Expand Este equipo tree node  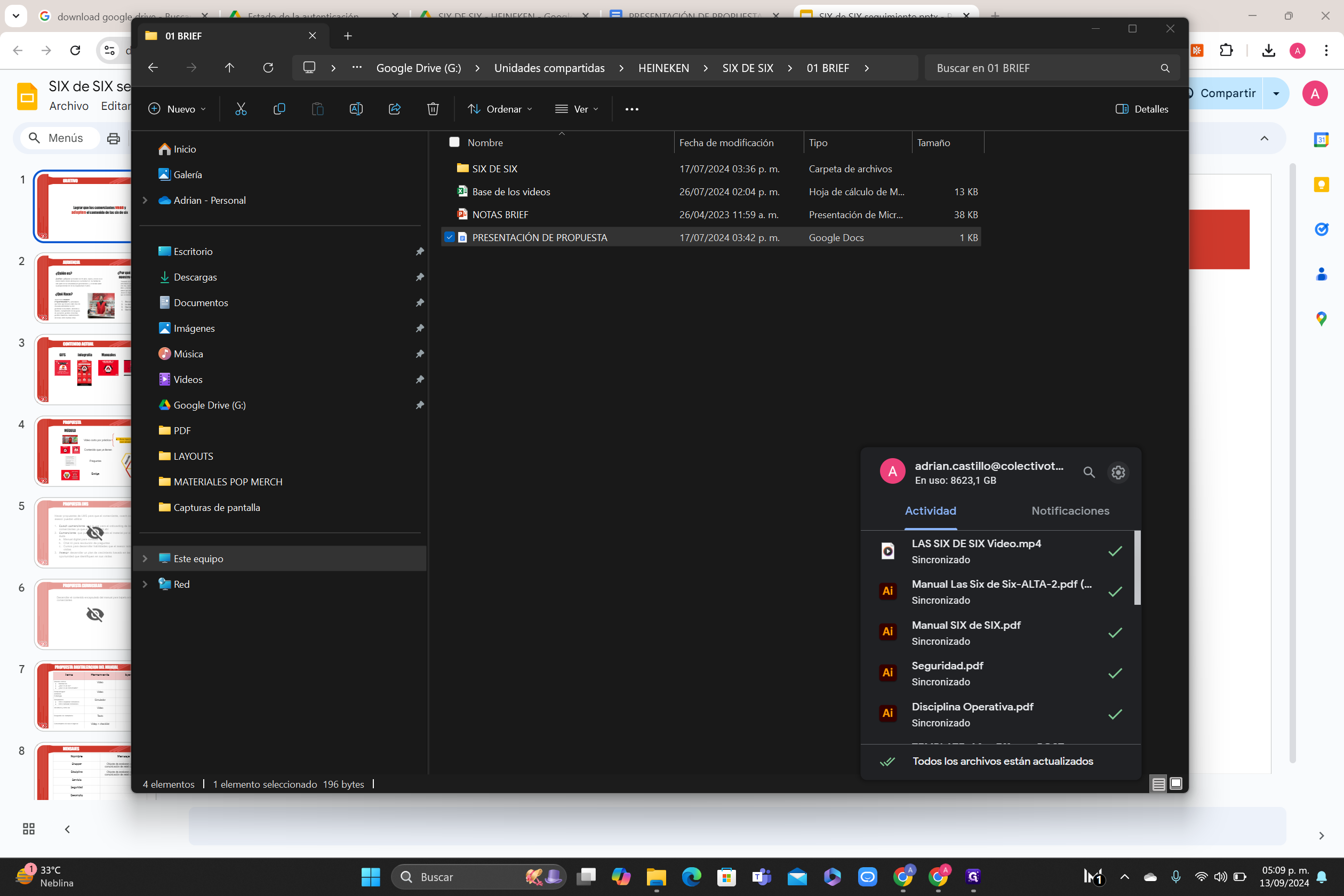point(145,558)
